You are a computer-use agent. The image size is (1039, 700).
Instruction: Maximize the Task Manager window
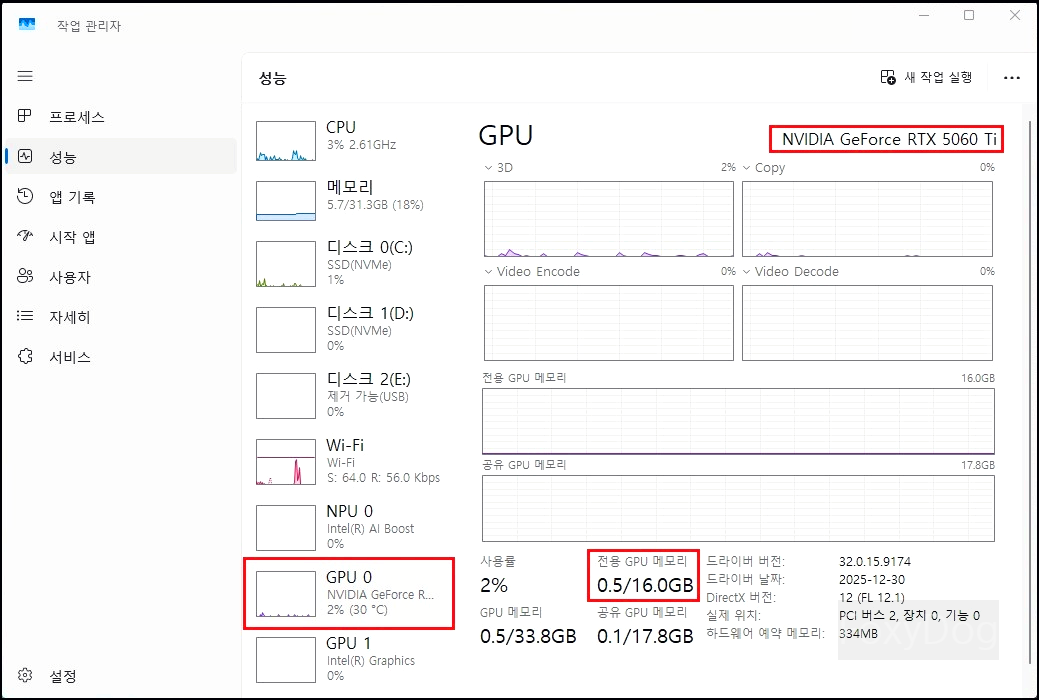coord(969,15)
